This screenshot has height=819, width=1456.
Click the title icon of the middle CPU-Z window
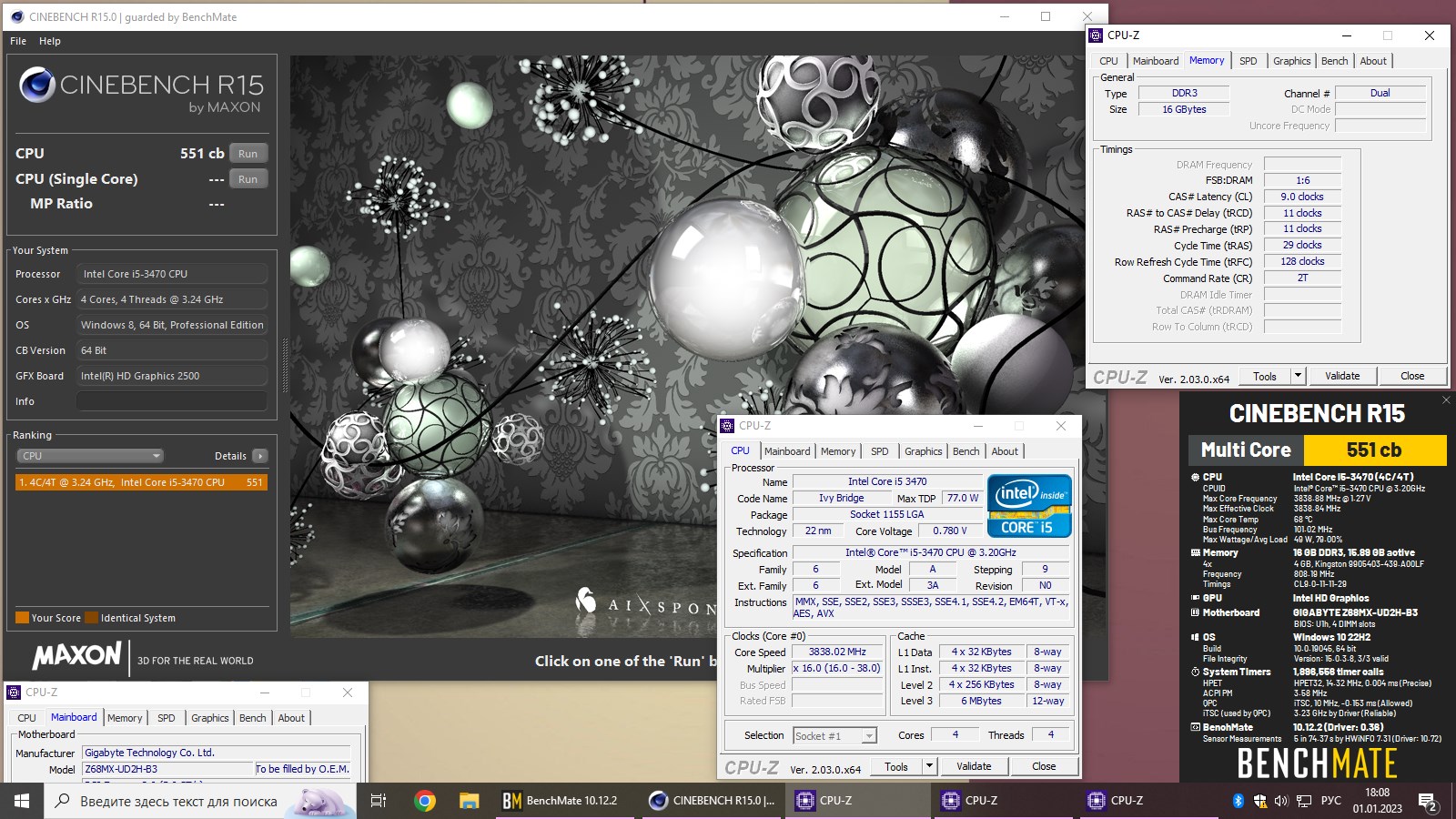[x=727, y=425]
